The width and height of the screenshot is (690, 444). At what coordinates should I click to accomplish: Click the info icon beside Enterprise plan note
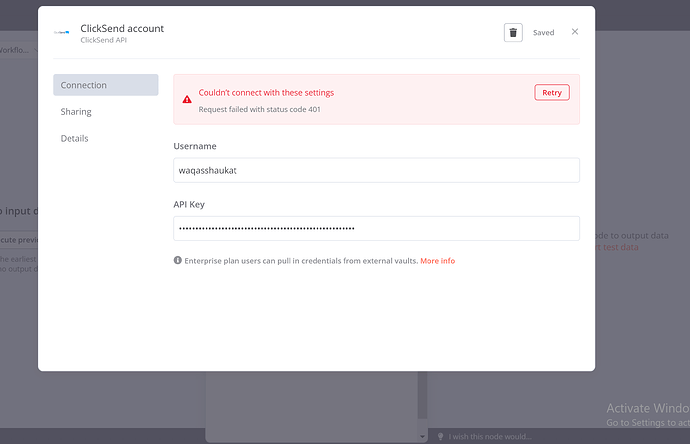click(x=177, y=261)
